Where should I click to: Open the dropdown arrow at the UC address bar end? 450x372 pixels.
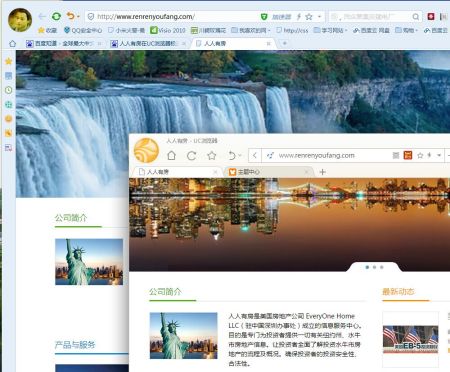(439, 155)
